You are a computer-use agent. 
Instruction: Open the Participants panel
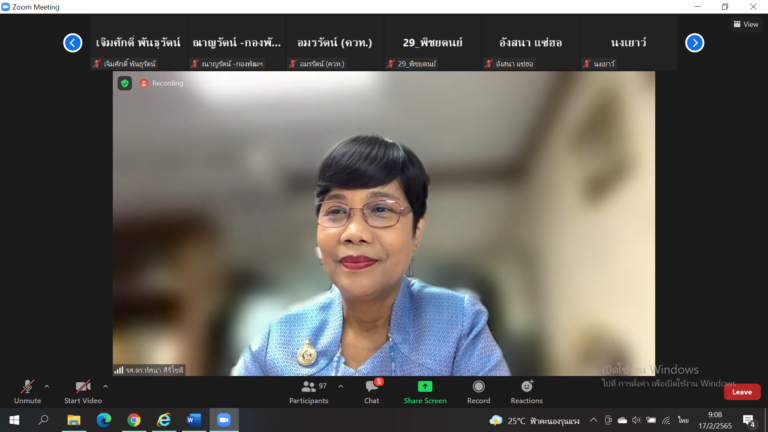pyautogui.click(x=308, y=390)
